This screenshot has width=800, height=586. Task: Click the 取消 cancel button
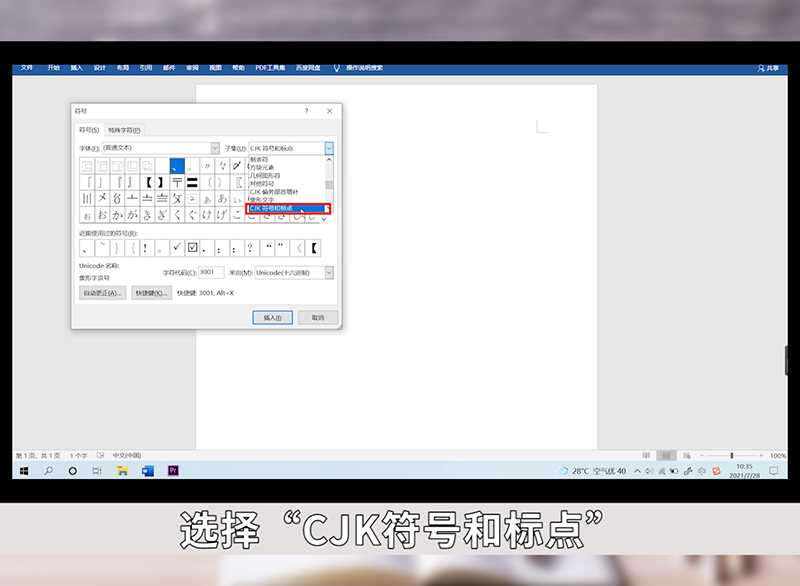[318, 317]
